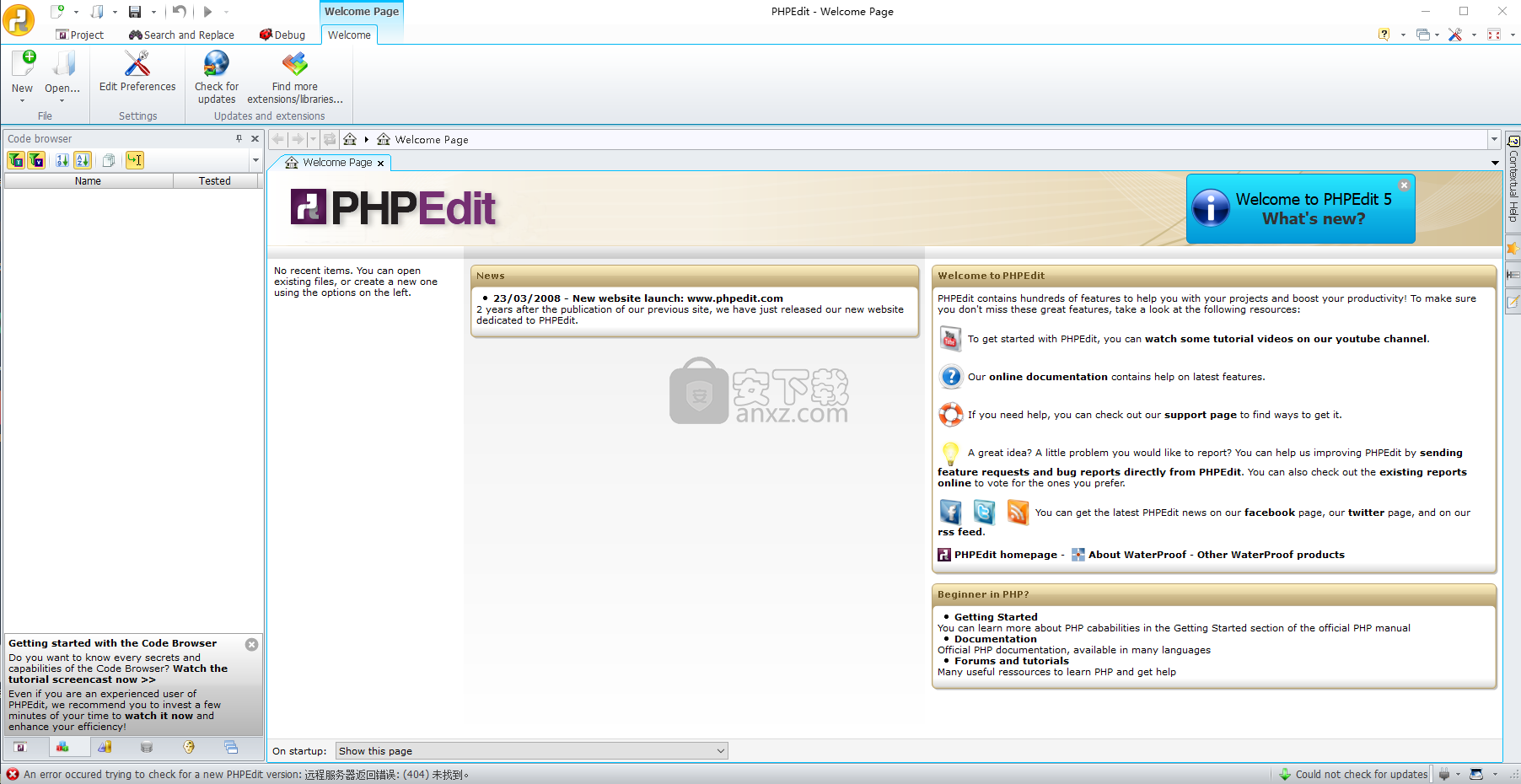This screenshot has height=784, width=1521.
Task: Click the Facebook icon on welcome page
Action: [x=950, y=512]
